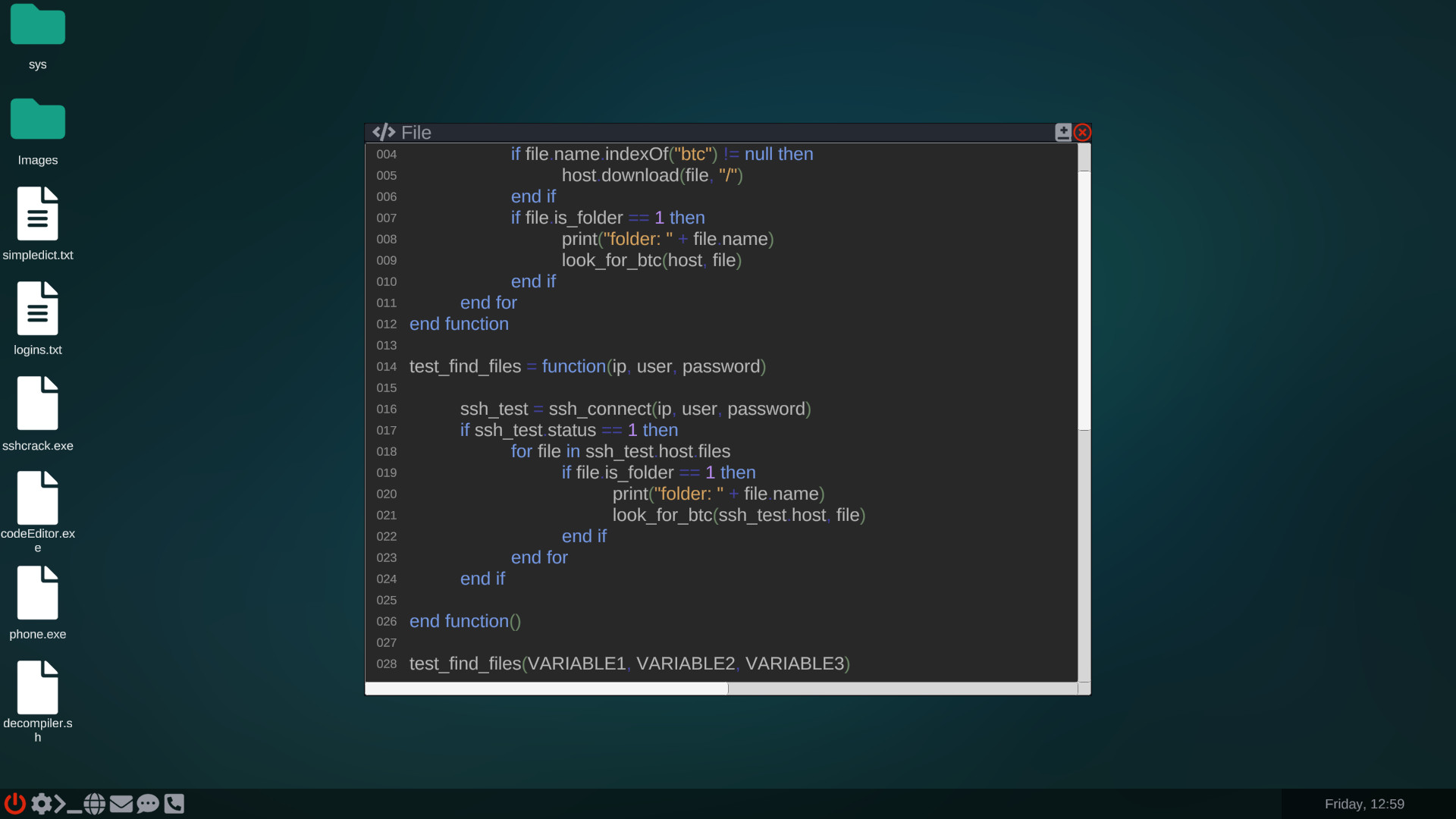Click line 028 calling test_find_files
This screenshot has width=1456, height=819.
[629, 664]
